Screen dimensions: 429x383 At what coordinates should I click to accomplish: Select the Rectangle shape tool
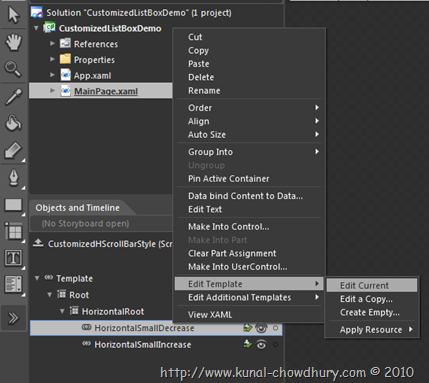click(13, 205)
